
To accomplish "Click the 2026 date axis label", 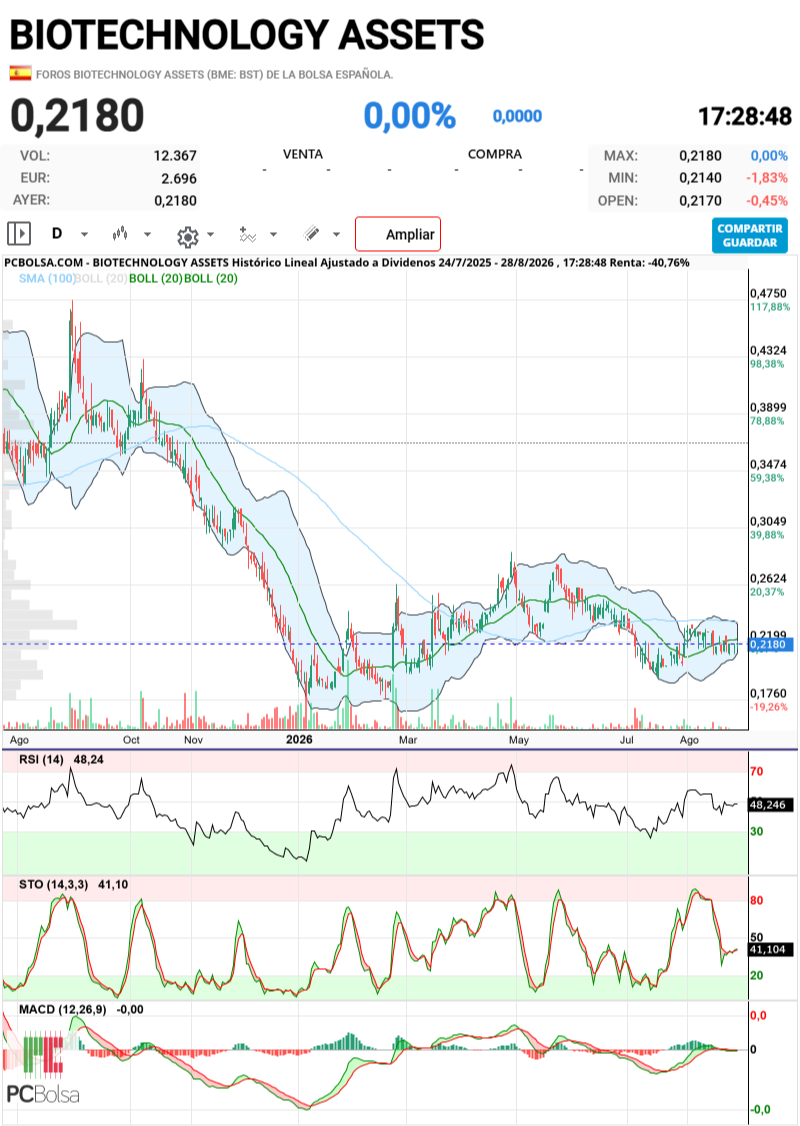I will [299, 740].
